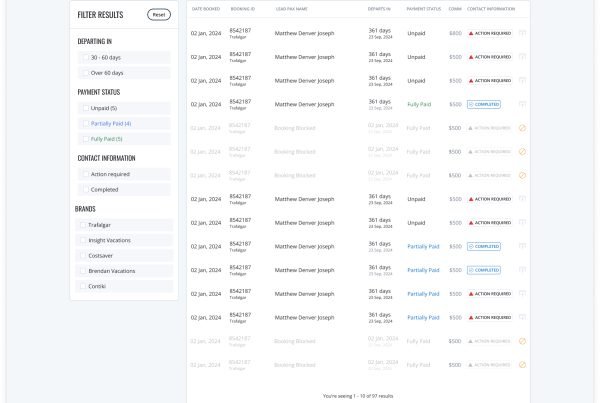Click the orange blocked icon in third blocked row
This screenshot has width=600, height=403.
click(522, 175)
